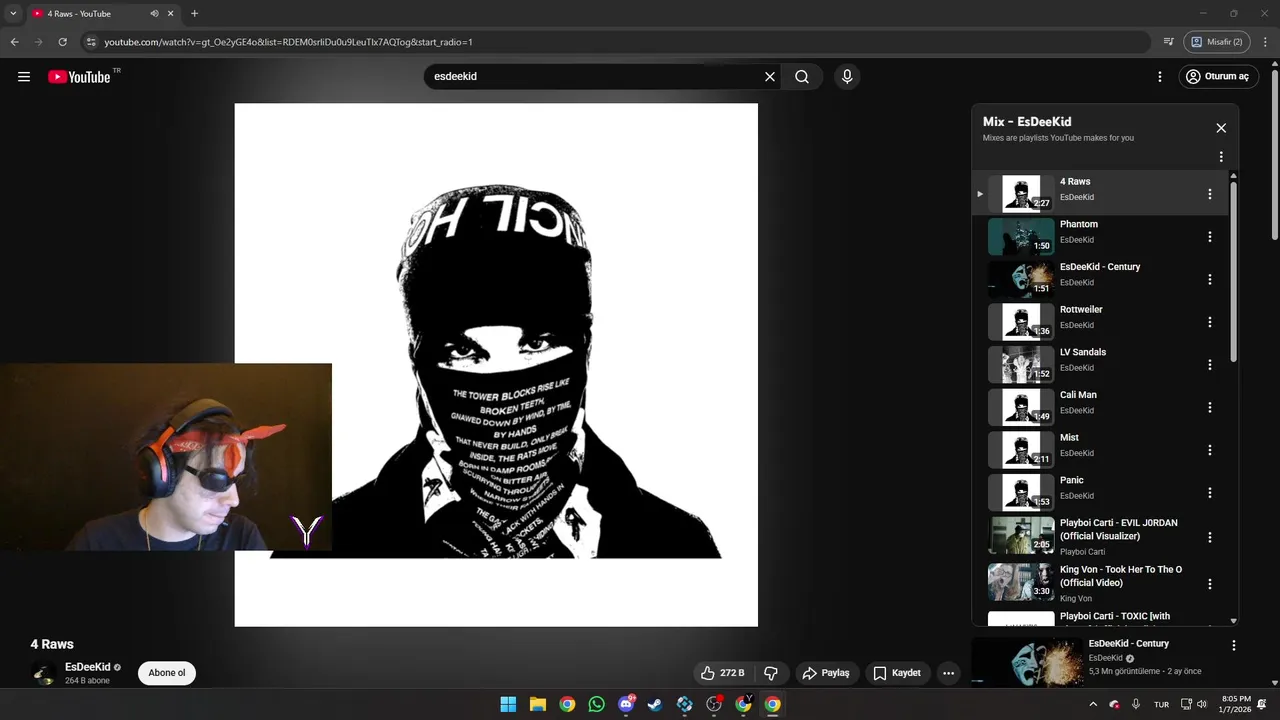This screenshot has height=720, width=1280.
Task: Like the video with 272 B button
Action: (722, 673)
